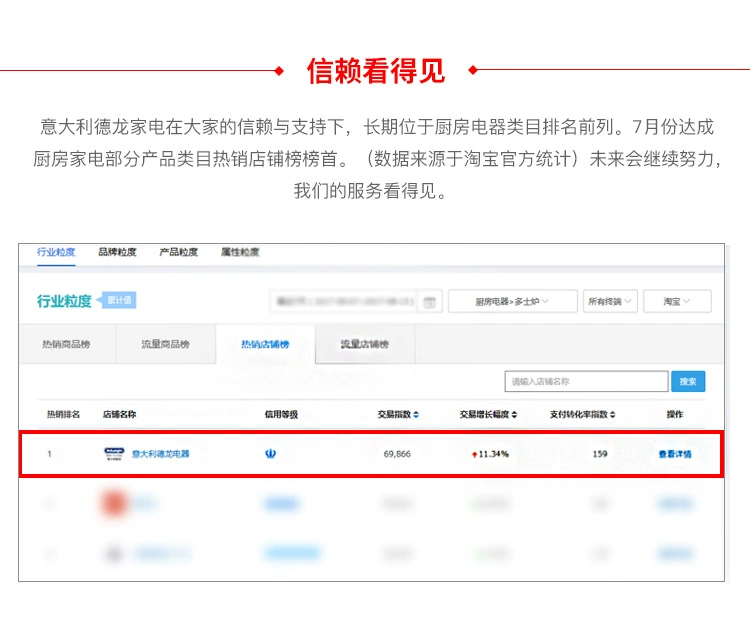Click the 159 conversion index value
This screenshot has width=750, height=625.
point(600,454)
